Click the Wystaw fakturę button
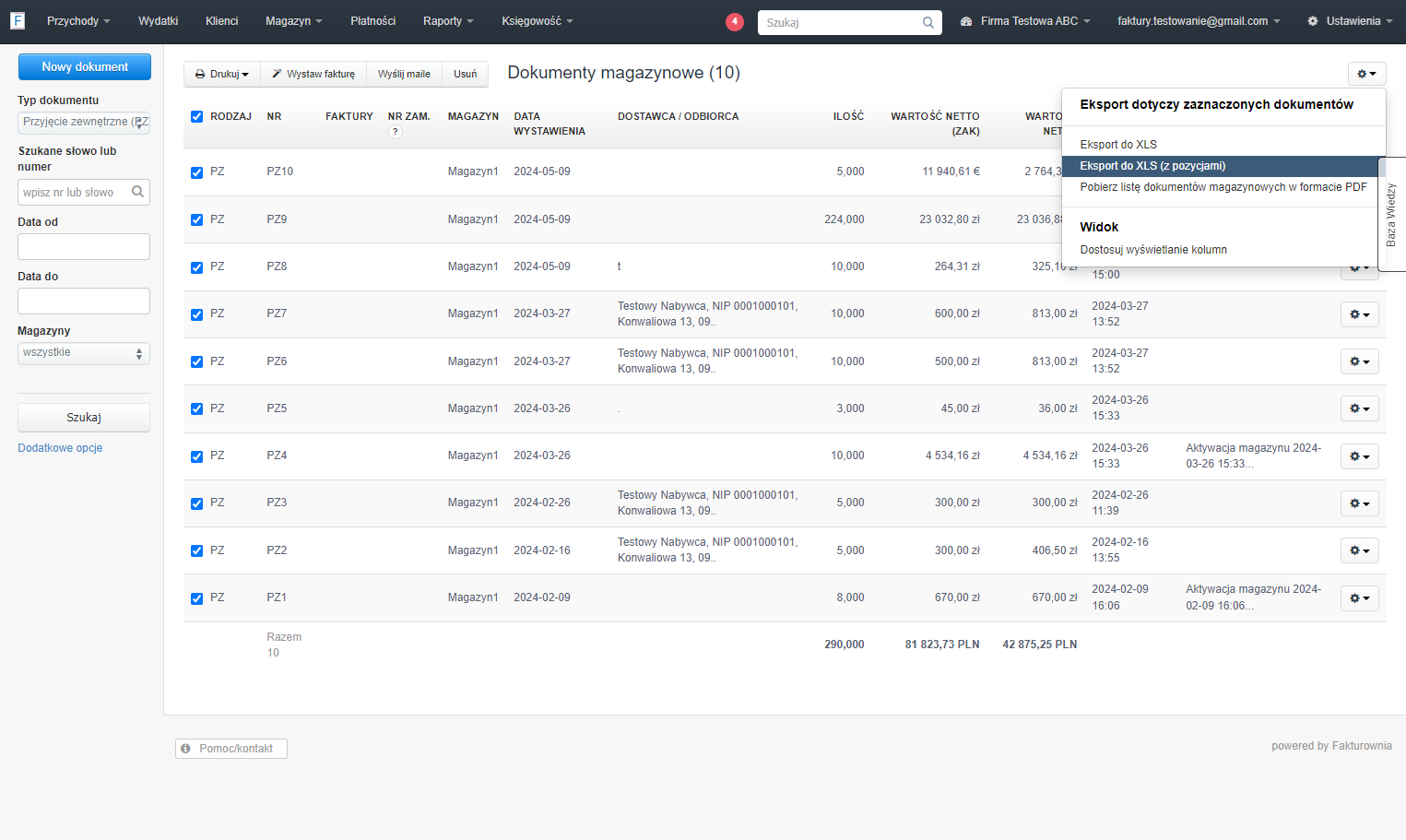 coord(313,74)
